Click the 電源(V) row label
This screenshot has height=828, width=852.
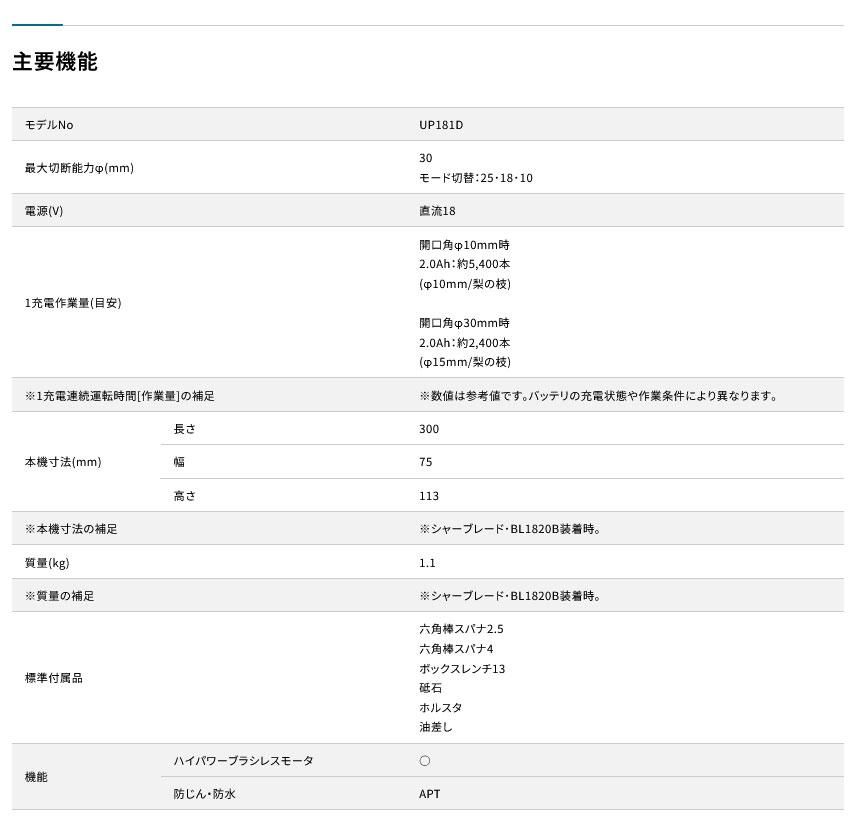[44, 211]
